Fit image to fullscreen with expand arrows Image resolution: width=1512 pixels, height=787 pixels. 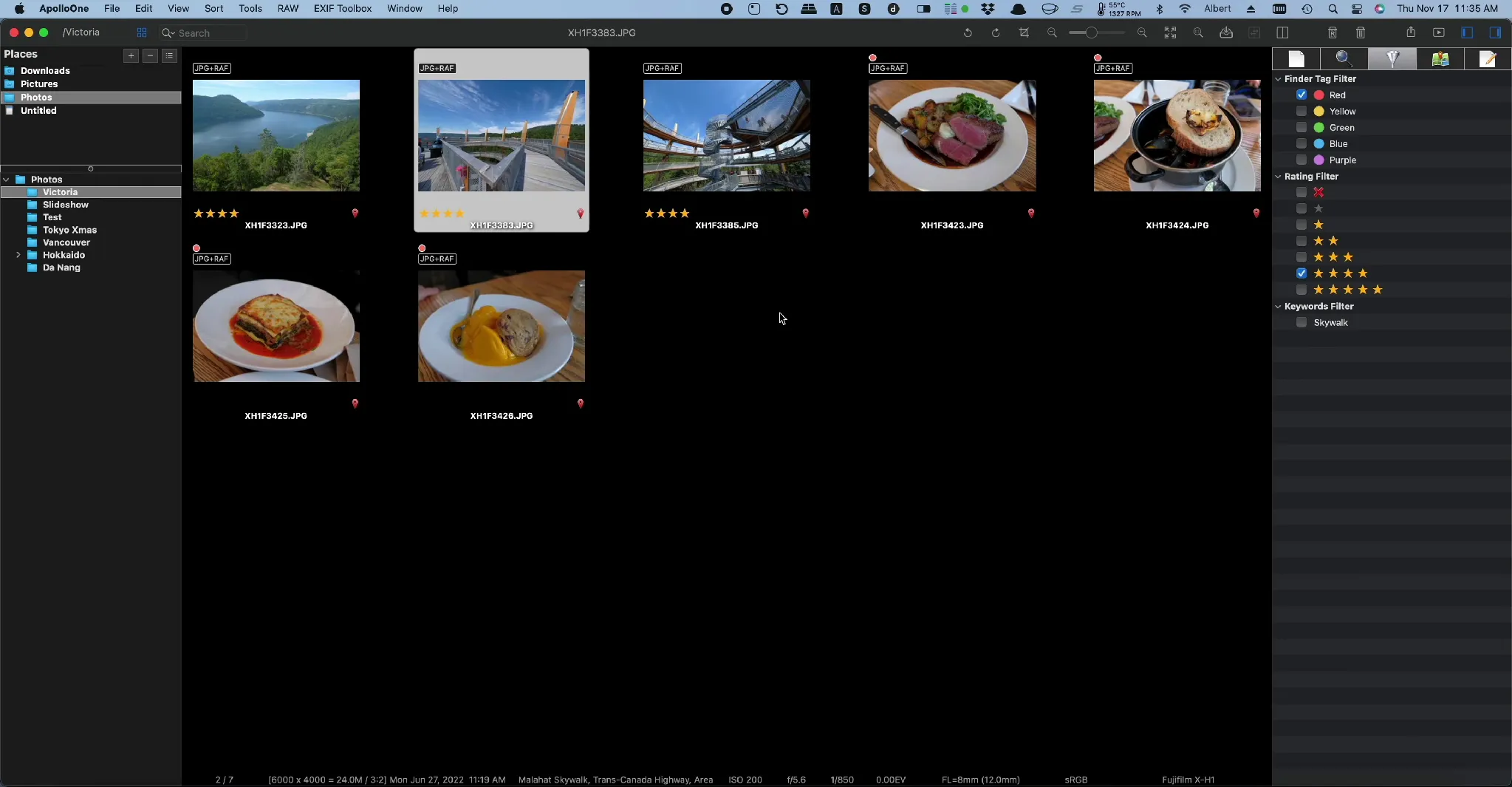coord(1170,33)
